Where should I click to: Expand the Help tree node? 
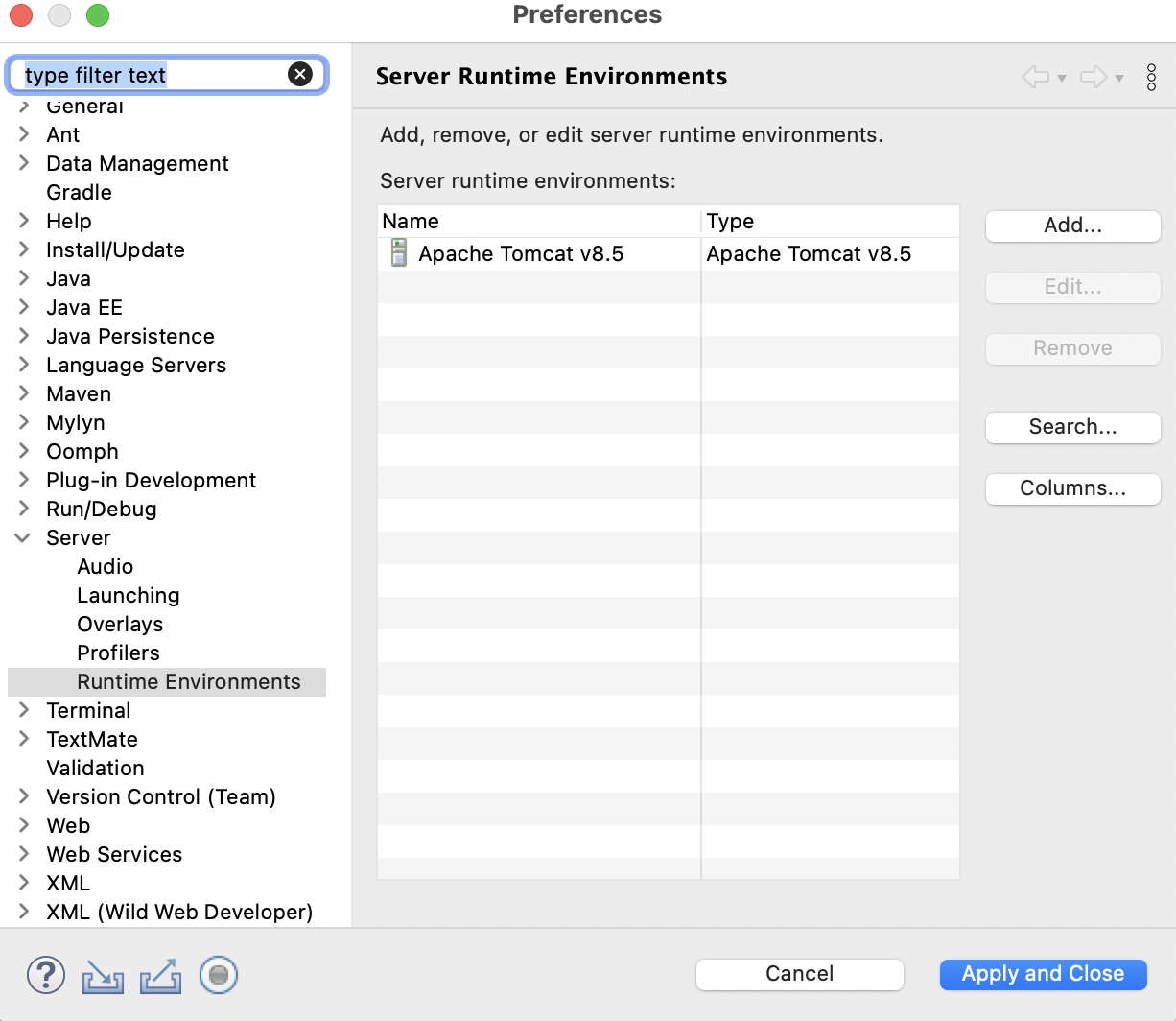coord(24,221)
